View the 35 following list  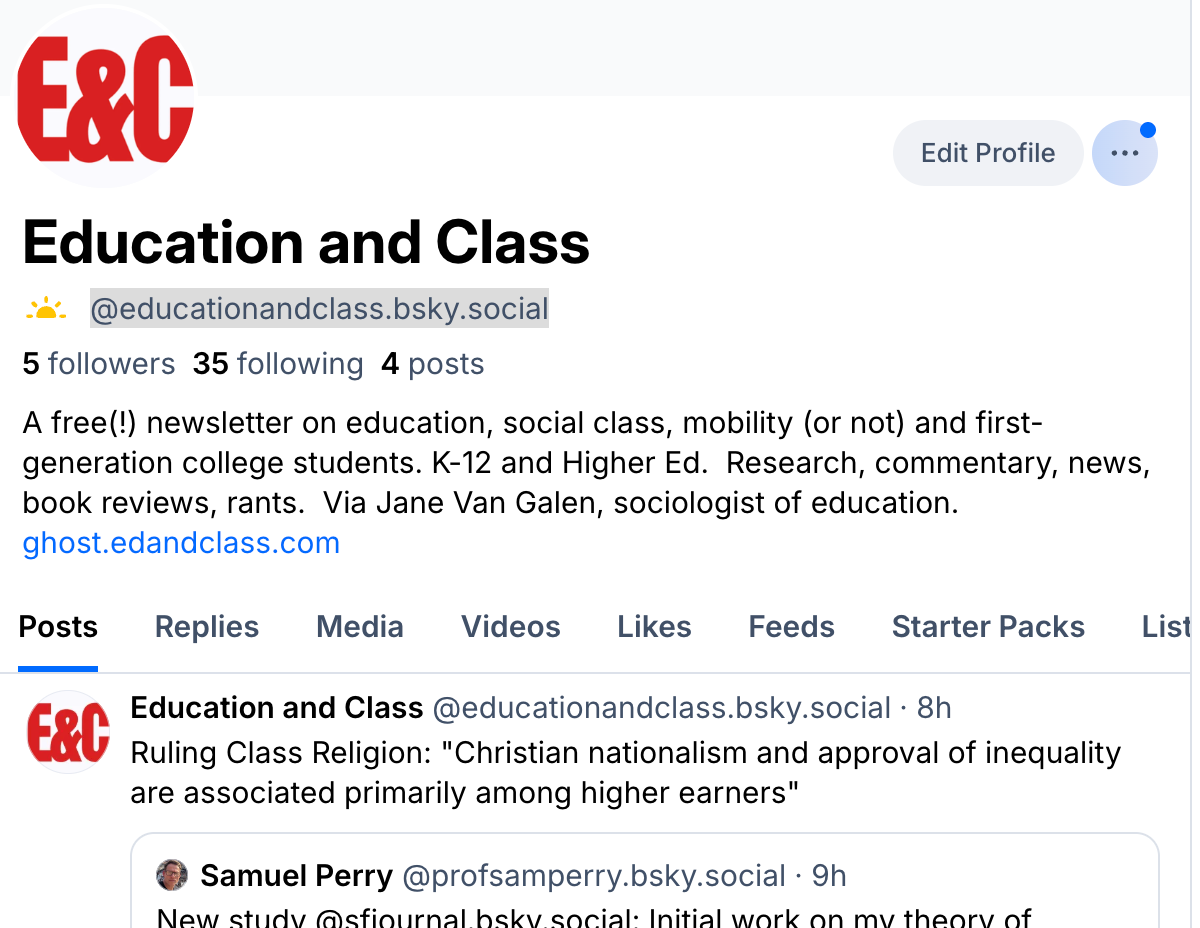coord(278,364)
